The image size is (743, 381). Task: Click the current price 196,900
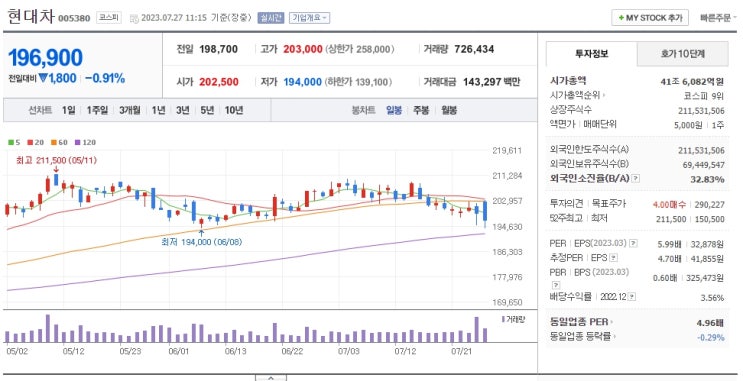coord(45,58)
